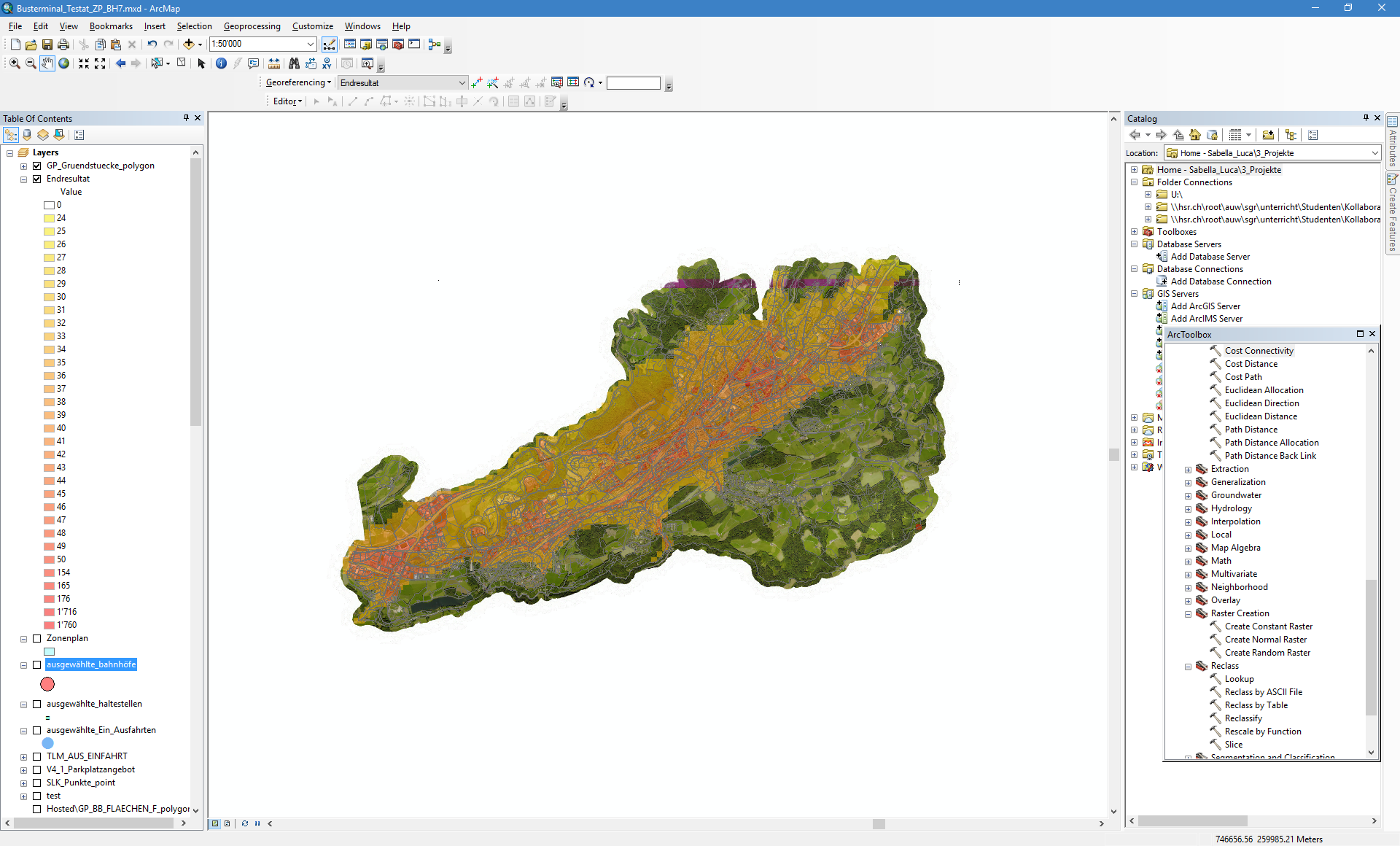Enable the Zonenplan layer checkbox
This screenshot has height=846, width=1400.
(x=37, y=638)
